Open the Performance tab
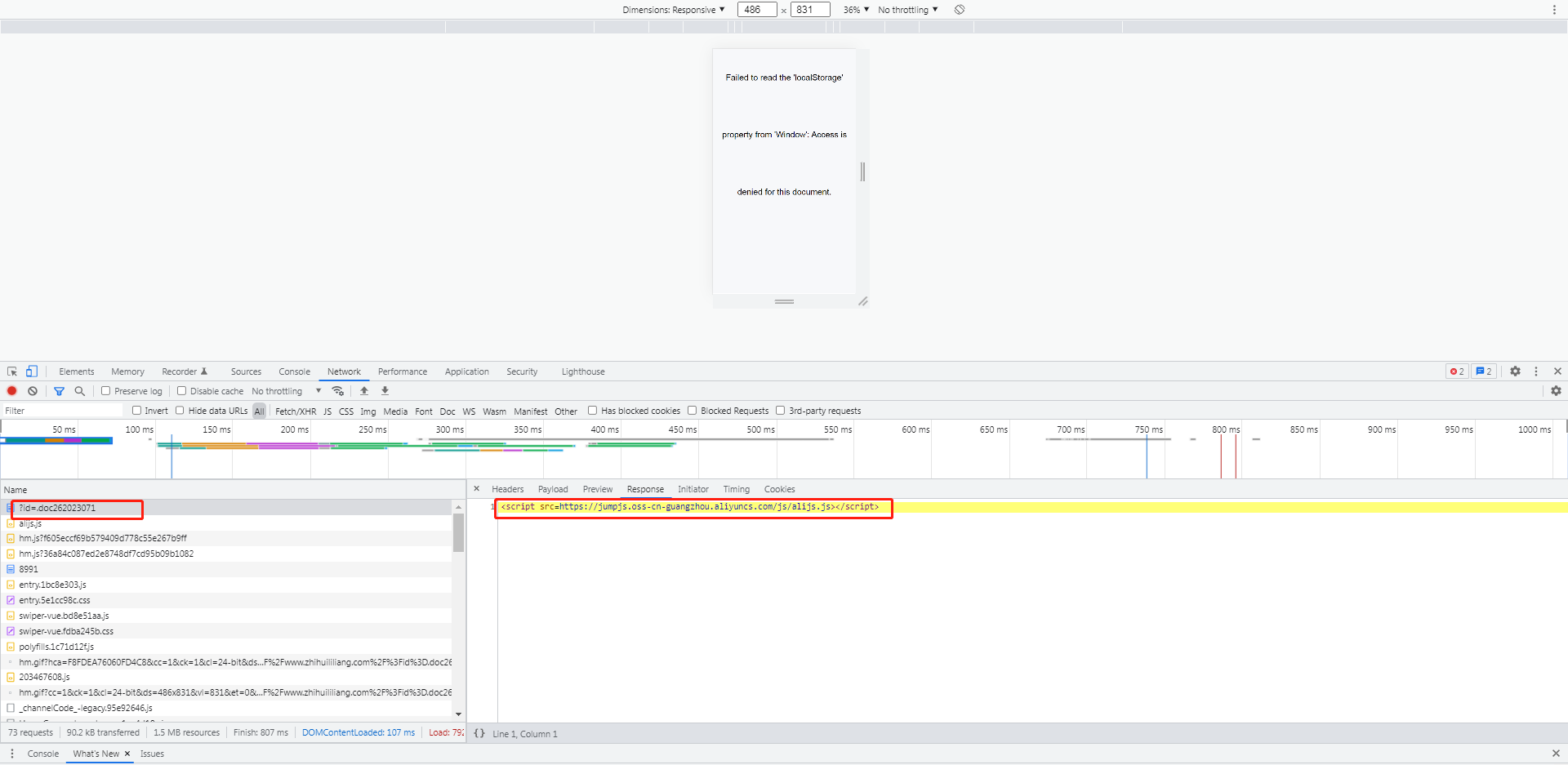The image size is (1568, 765). 403,371
